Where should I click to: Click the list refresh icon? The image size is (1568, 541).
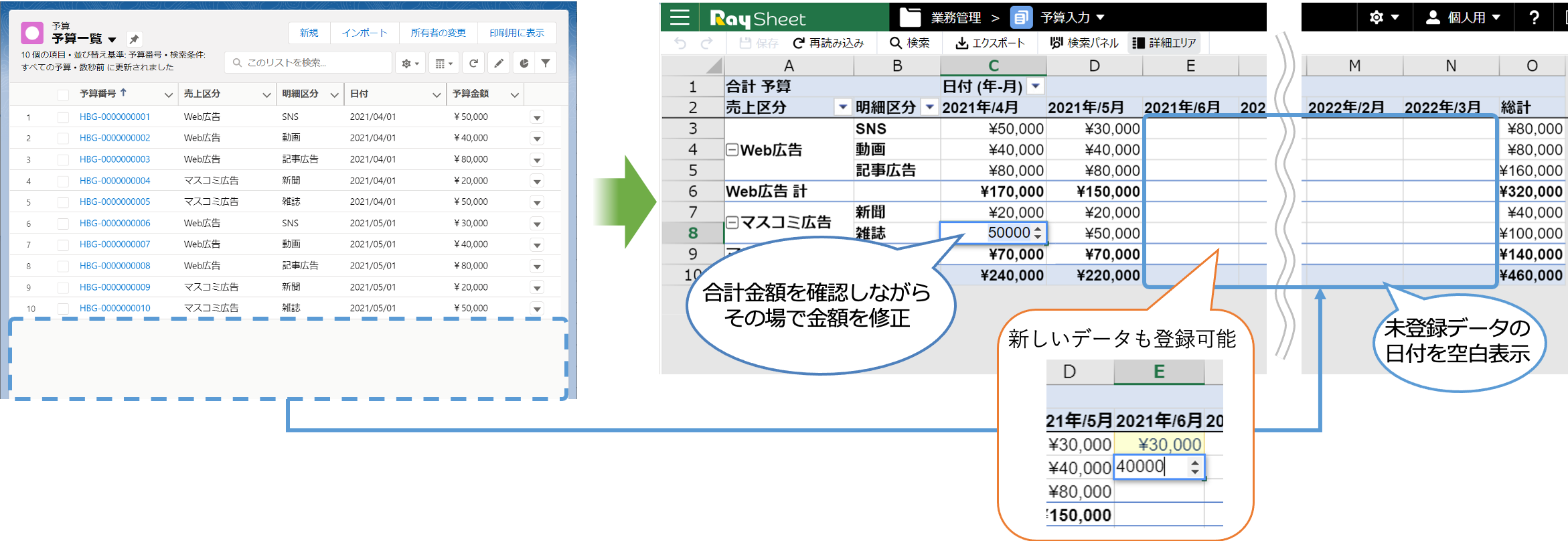coord(473,63)
